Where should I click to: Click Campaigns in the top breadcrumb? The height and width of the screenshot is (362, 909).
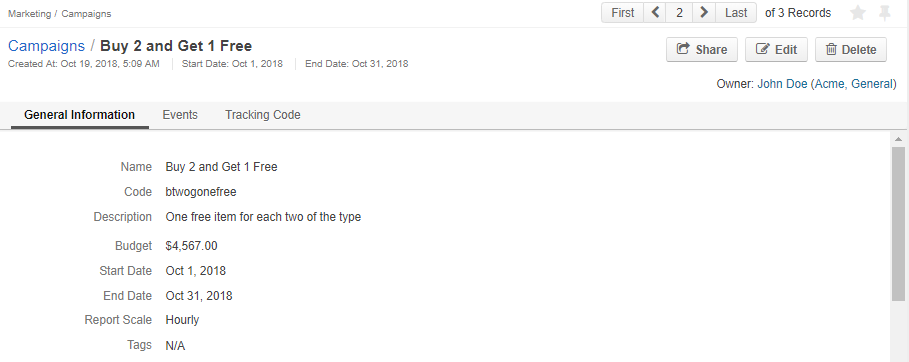(86, 13)
